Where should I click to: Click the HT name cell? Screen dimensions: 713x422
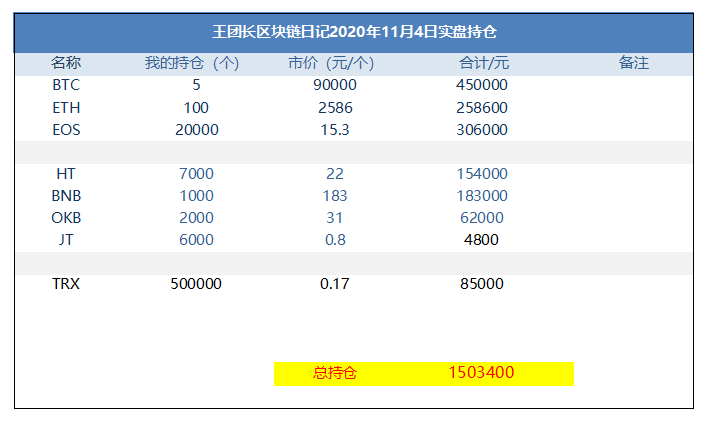[66, 174]
